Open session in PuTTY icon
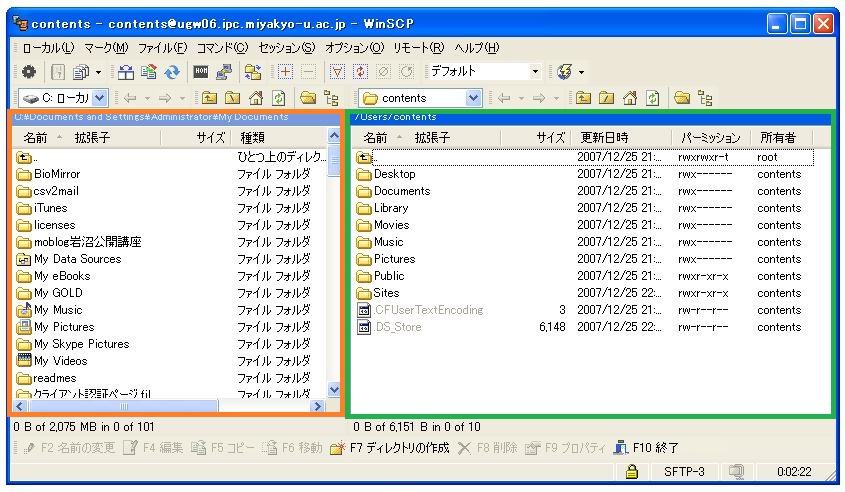 point(224,71)
